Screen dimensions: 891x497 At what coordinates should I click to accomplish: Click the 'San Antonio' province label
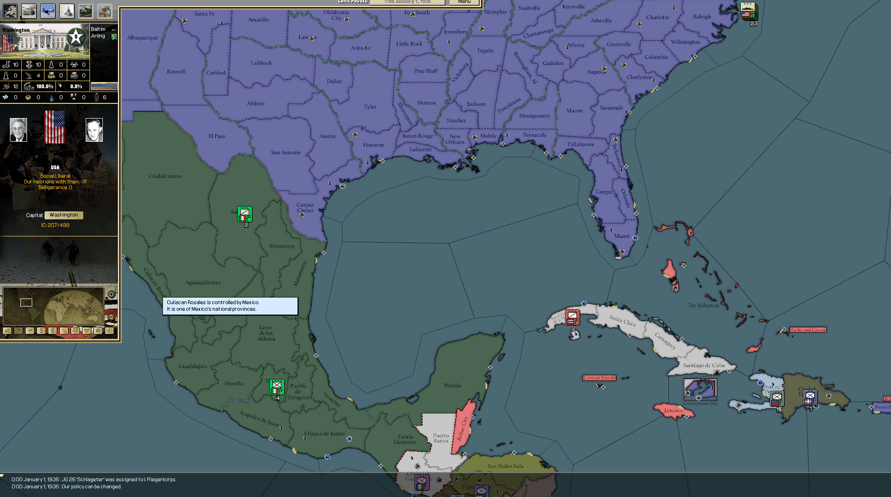pyautogui.click(x=285, y=152)
